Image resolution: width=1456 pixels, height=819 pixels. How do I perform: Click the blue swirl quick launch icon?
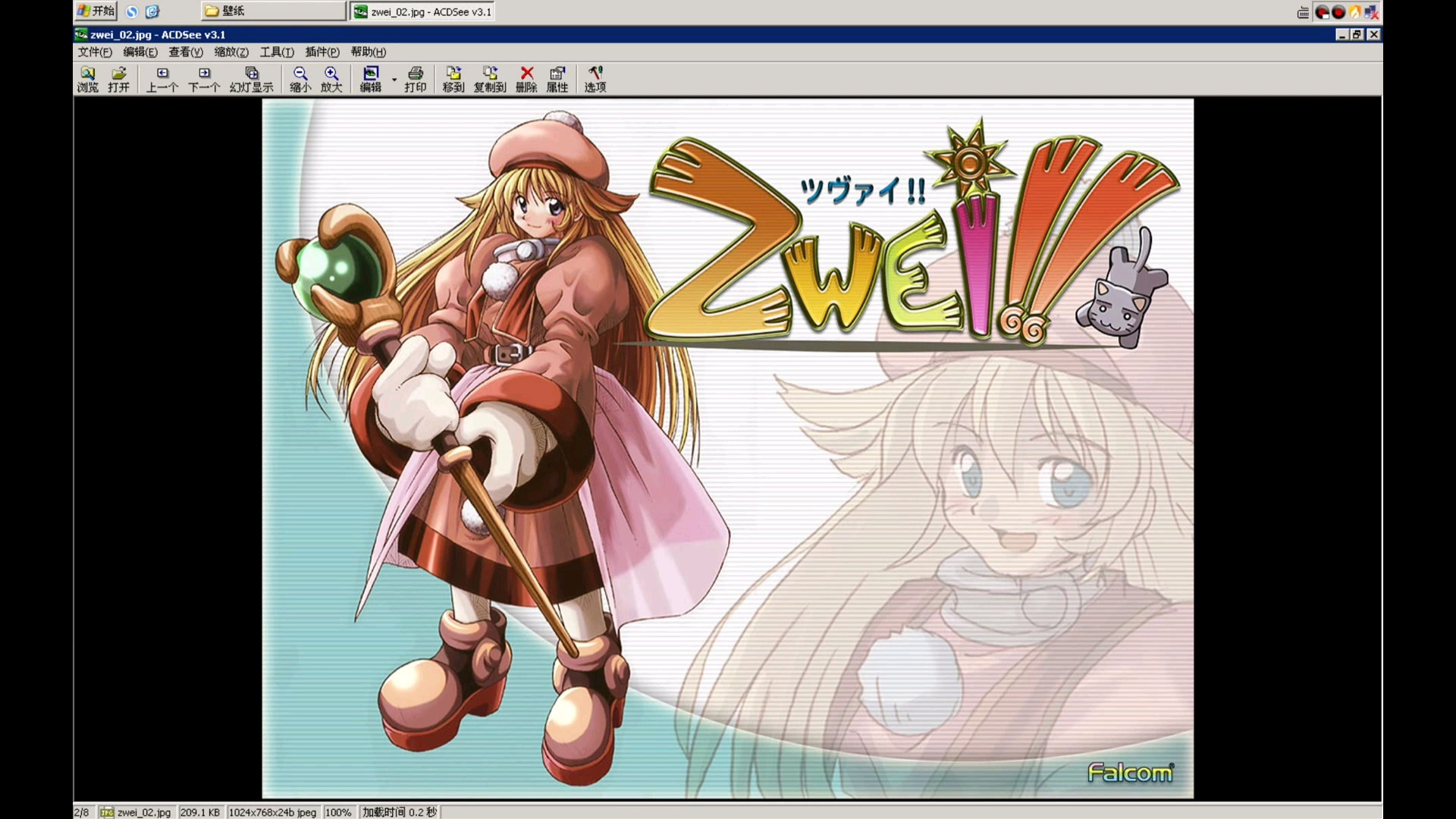click(x=132, y=11)
